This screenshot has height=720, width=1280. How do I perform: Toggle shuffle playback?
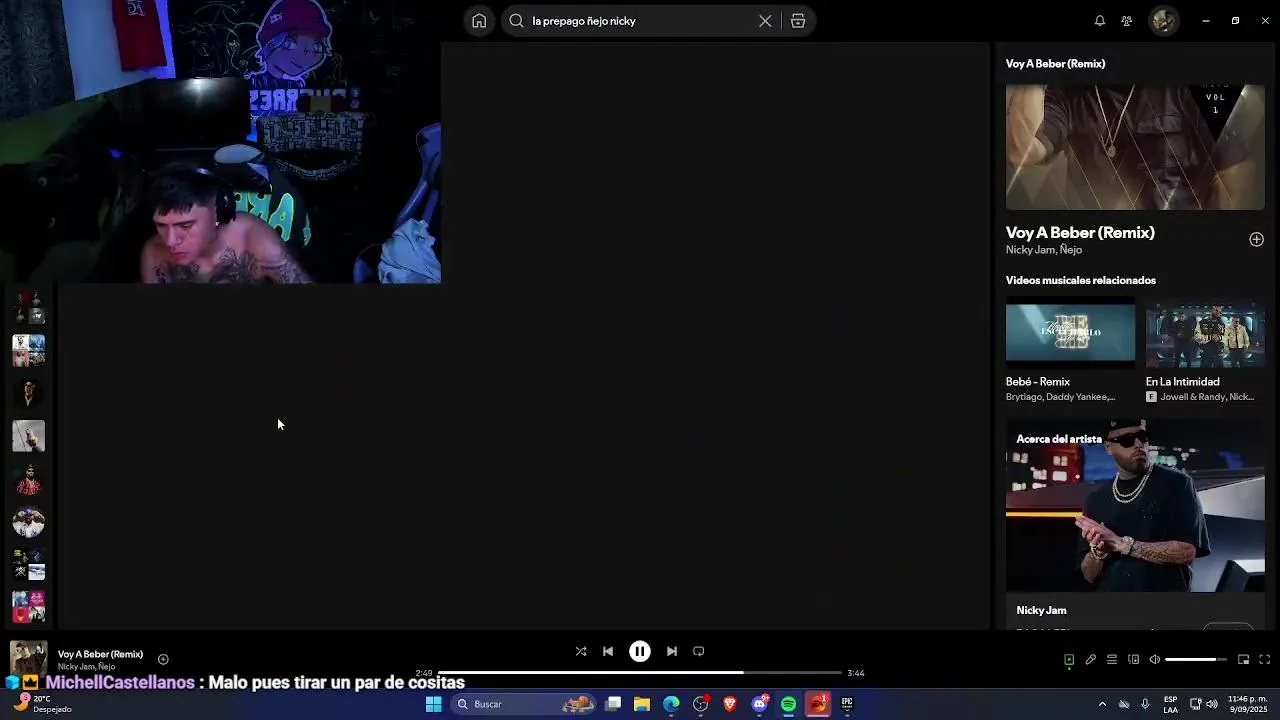581,651
